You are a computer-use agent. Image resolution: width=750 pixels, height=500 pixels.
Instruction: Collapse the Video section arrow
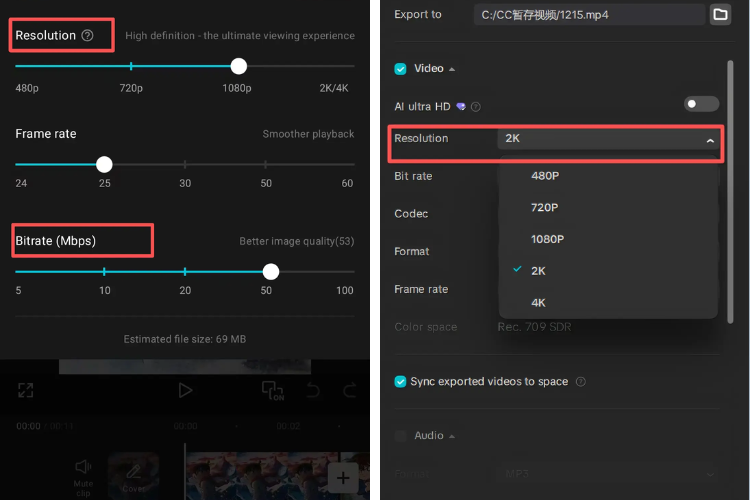[452, 70]
